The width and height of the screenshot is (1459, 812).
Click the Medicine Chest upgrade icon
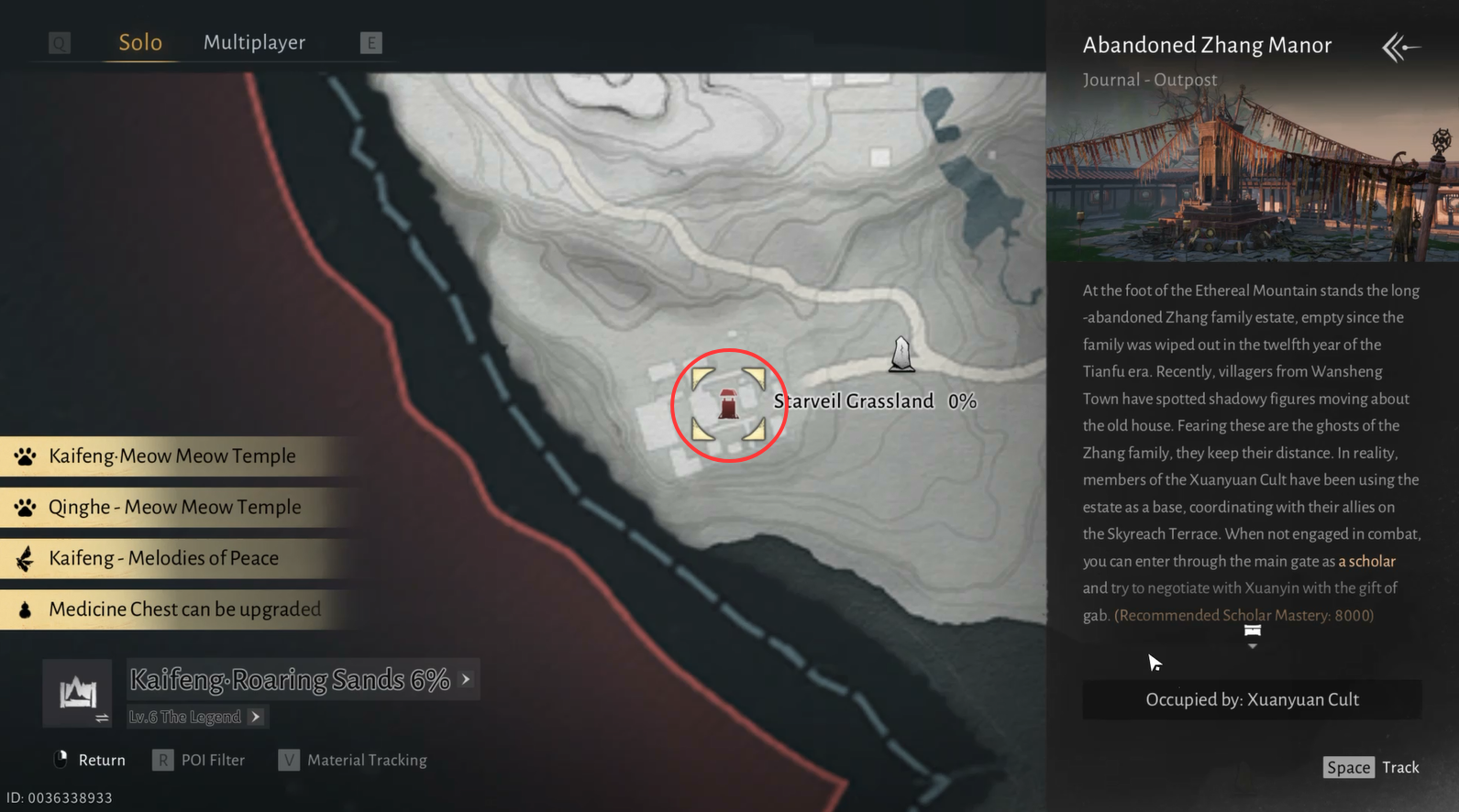pos(26,609)
